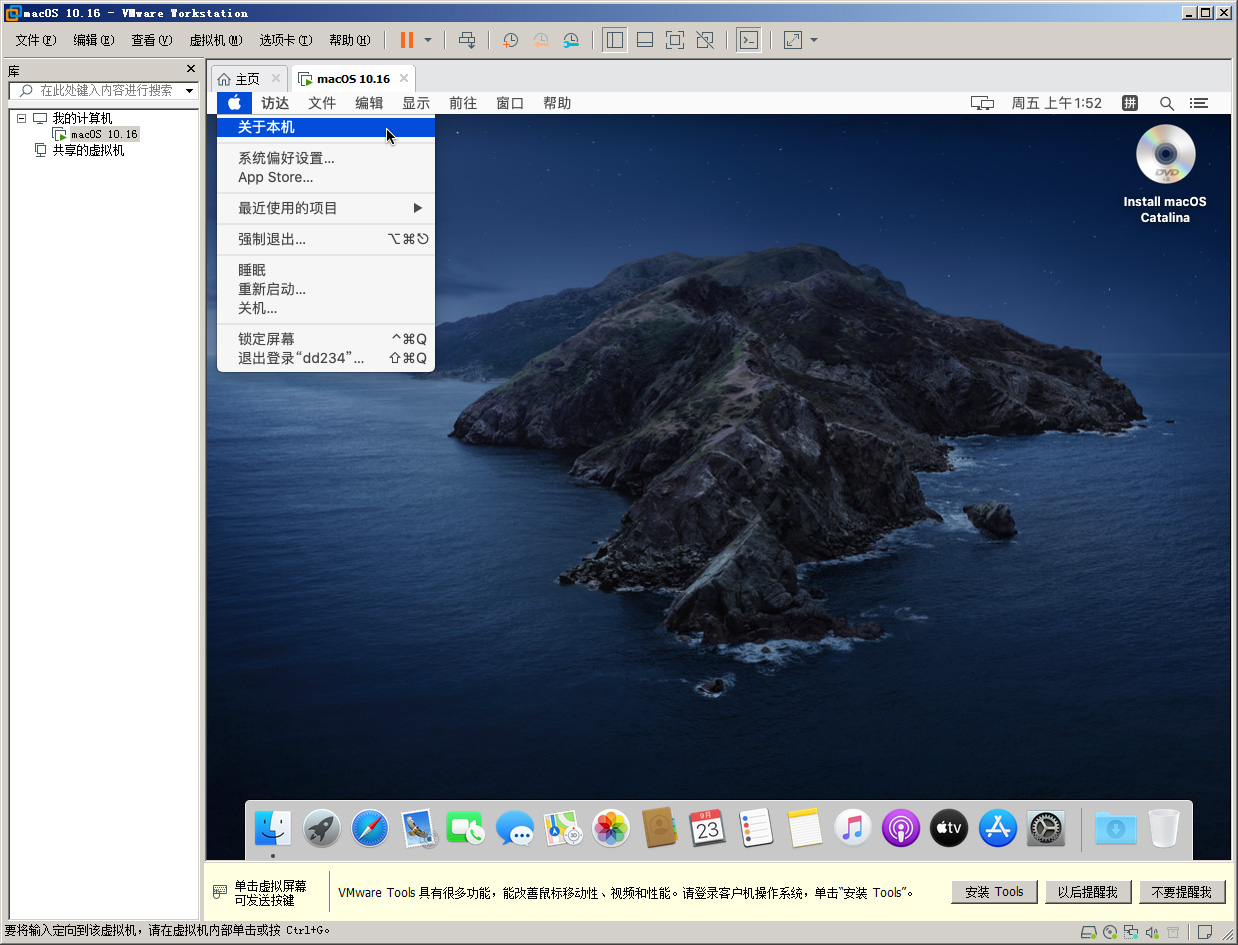This screenshot has width=1238, height=945.
Task: Open Music in the Dock
Action: [852, 829]
